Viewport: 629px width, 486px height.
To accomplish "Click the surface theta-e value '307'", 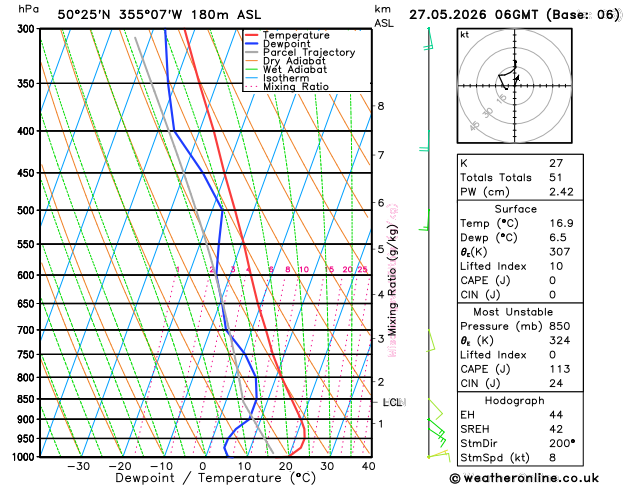I will [559, 252].
